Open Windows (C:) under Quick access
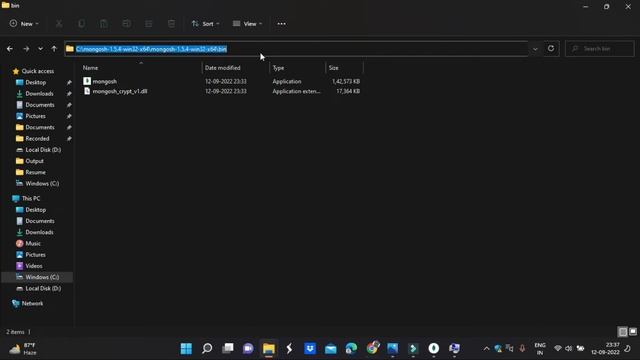The height and width of the screenshot is (360, 640). (x=42, y=183)
